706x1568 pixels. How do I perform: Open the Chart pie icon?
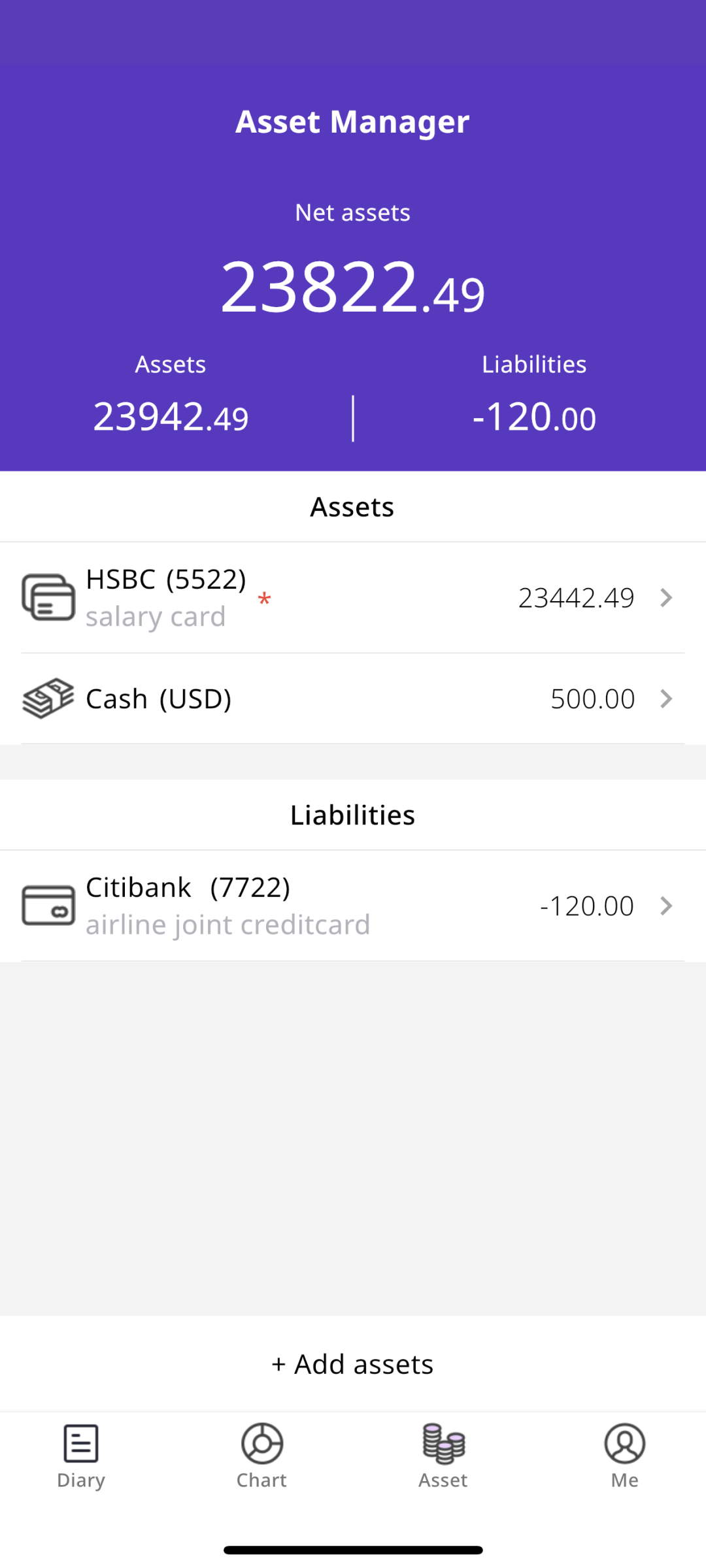[x=261, y=1443]
